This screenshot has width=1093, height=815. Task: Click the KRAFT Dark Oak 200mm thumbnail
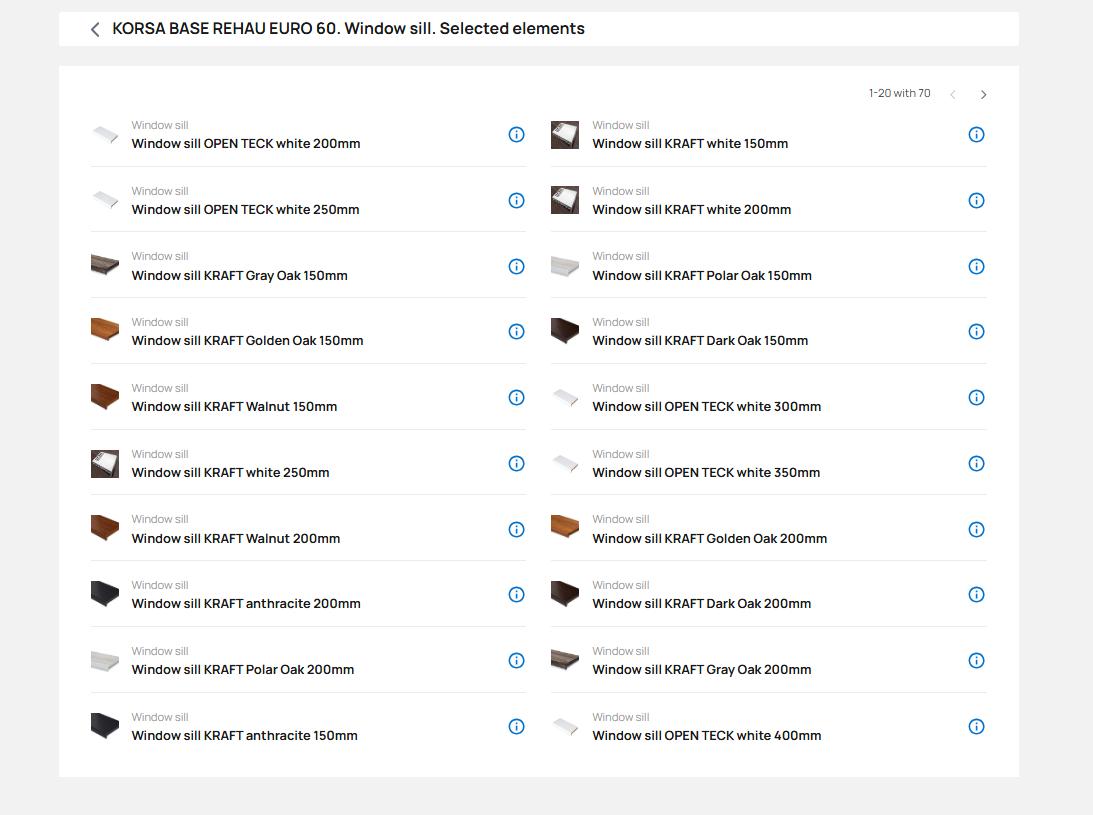[x=565, y=594]
